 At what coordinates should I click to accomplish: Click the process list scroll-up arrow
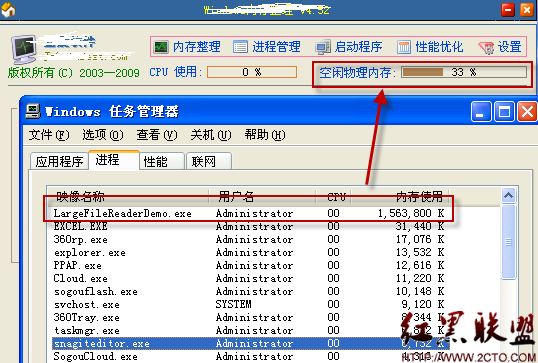tap(508, 196)
